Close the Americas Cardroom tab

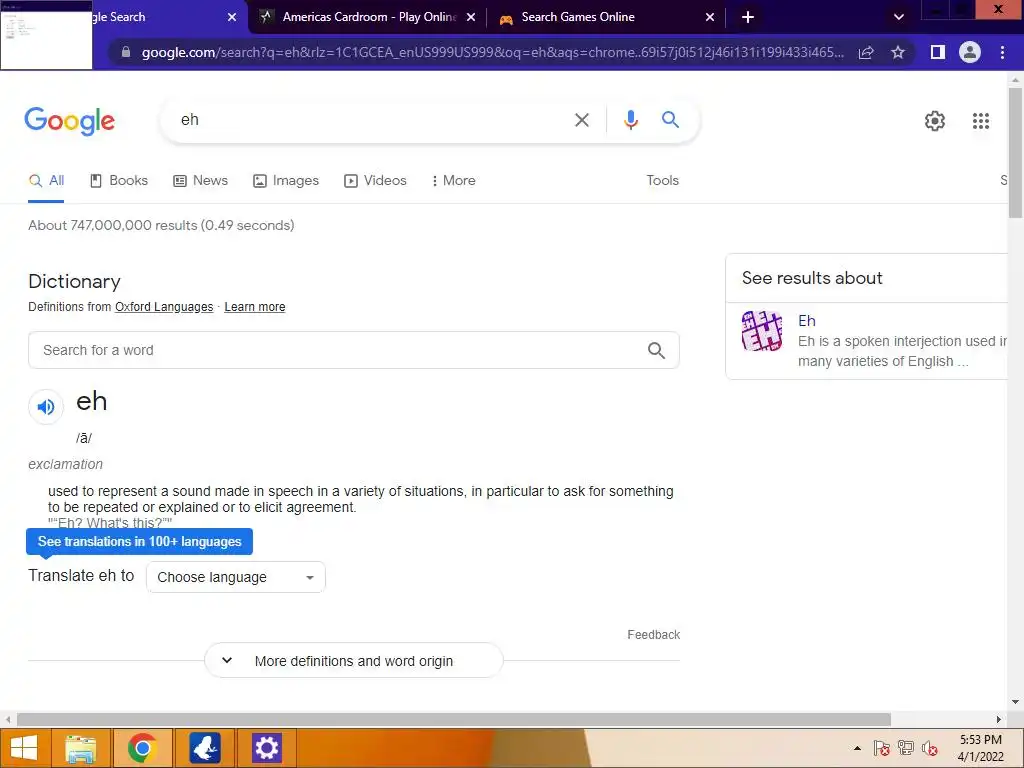click(x=471, y=17)
